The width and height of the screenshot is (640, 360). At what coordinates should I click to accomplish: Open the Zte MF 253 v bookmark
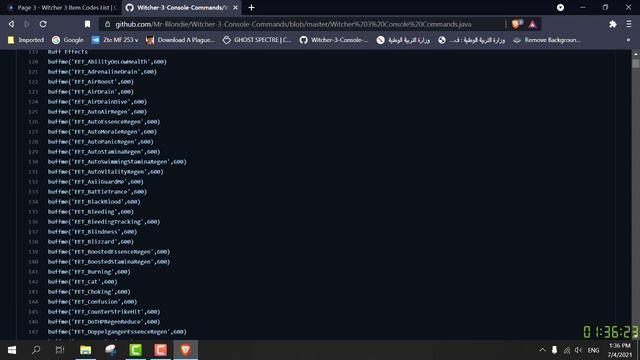(x=115, y=40)
